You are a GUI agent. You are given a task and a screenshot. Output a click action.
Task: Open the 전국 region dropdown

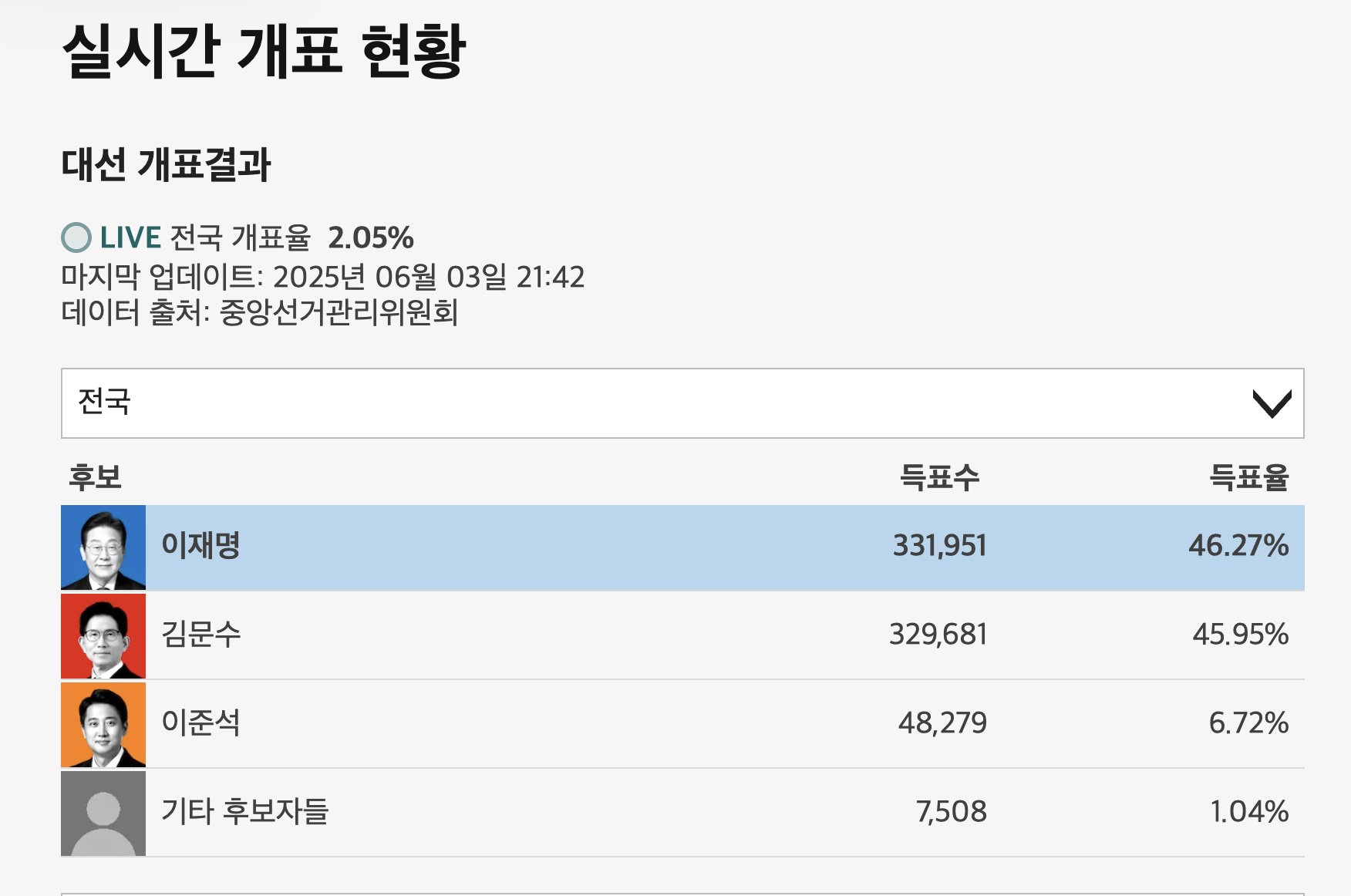pos(682,403)
